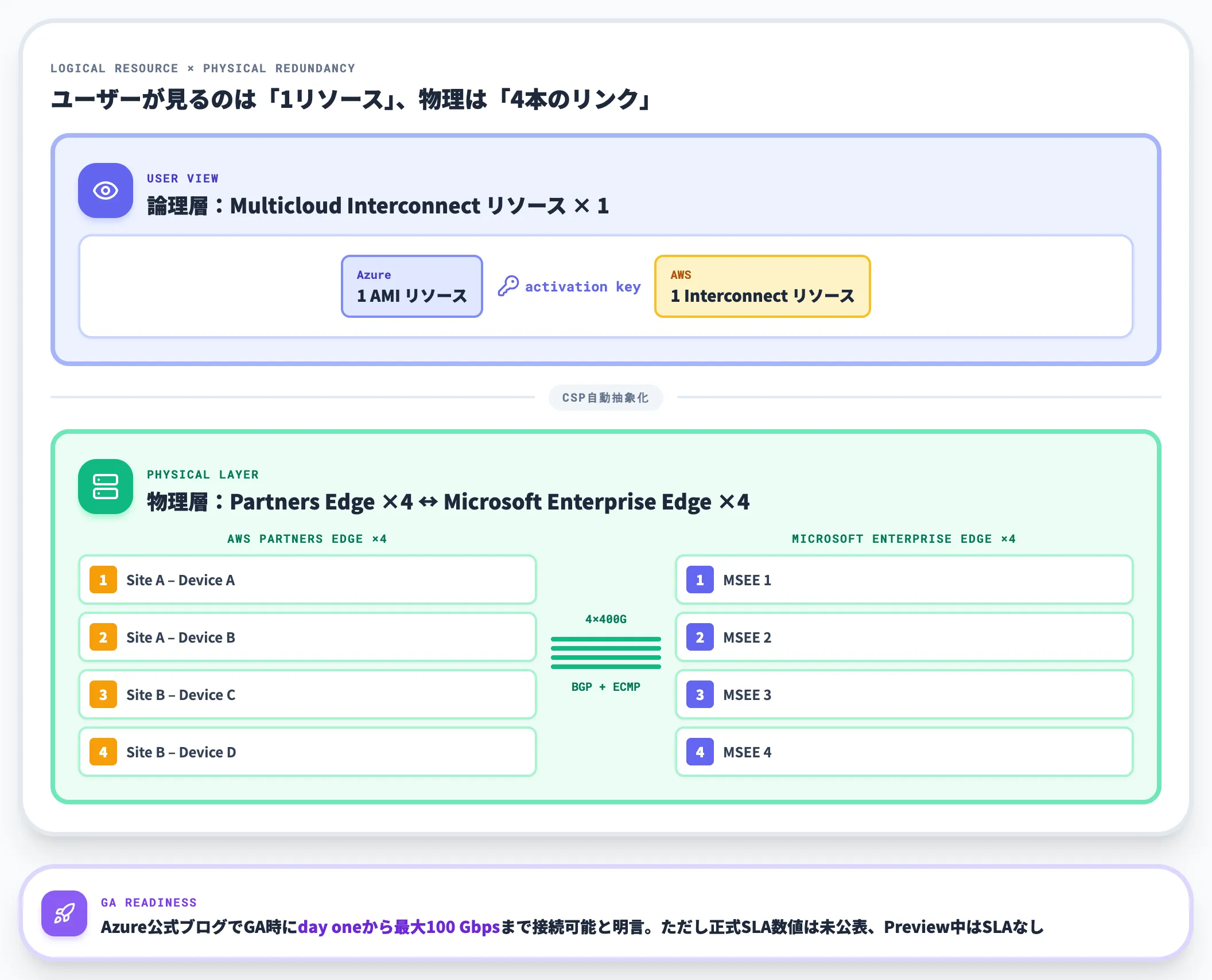Click the 'USER VIEW' label
1212x980 pixels.
tap(182, 178)
